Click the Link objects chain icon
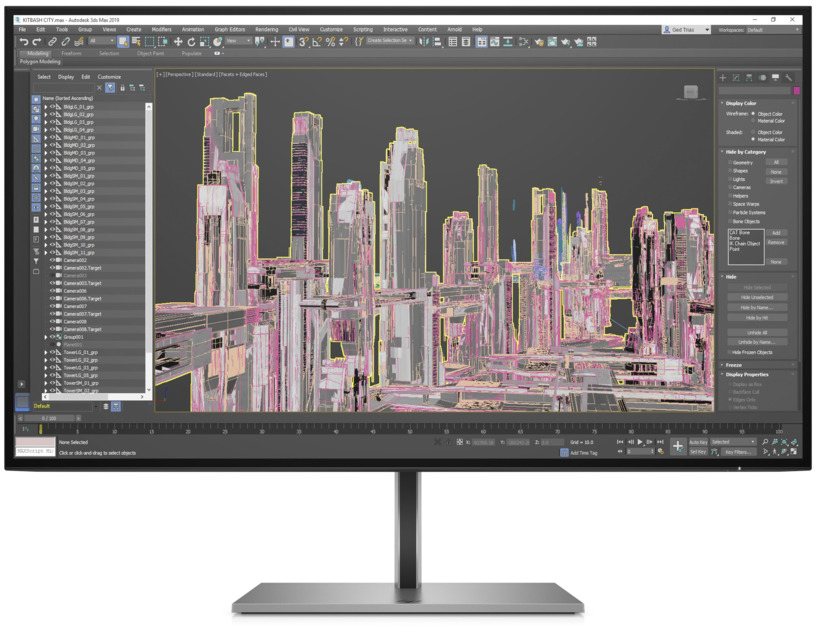The width and height of the screenshot is (820, 630). pos(53,42)
